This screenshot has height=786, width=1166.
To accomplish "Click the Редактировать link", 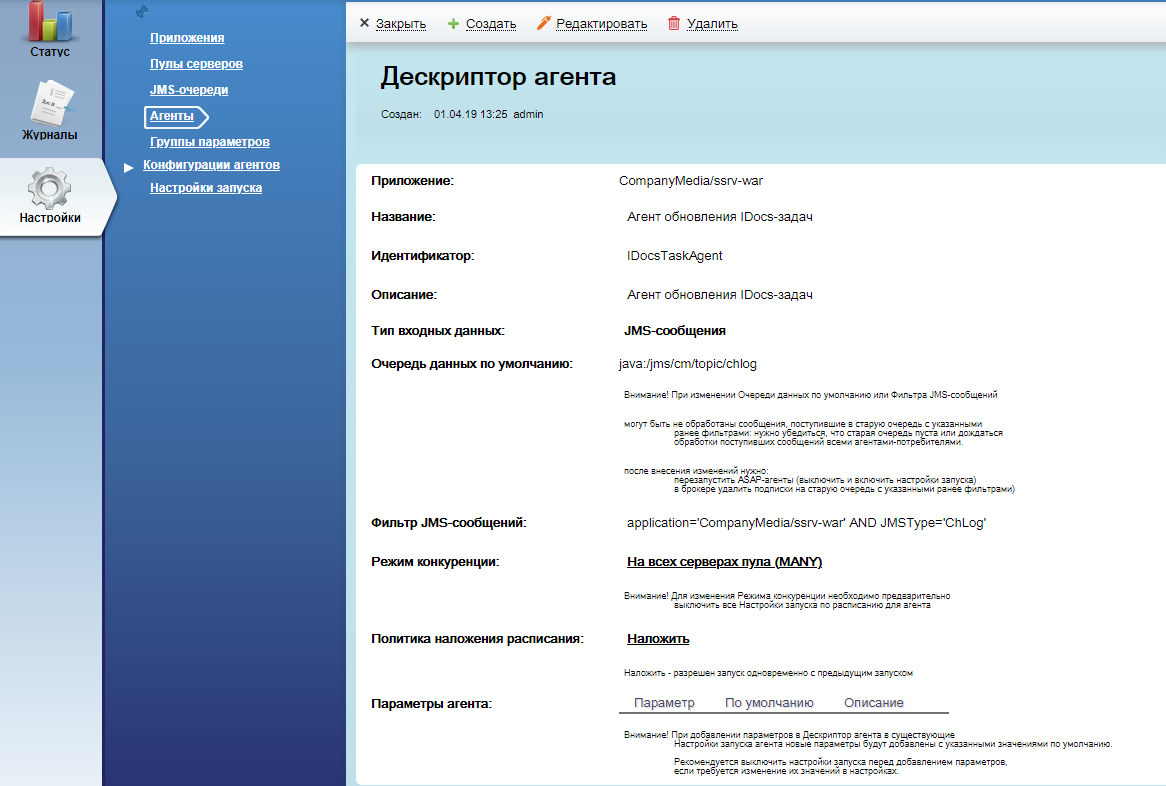I will point(602,24).
